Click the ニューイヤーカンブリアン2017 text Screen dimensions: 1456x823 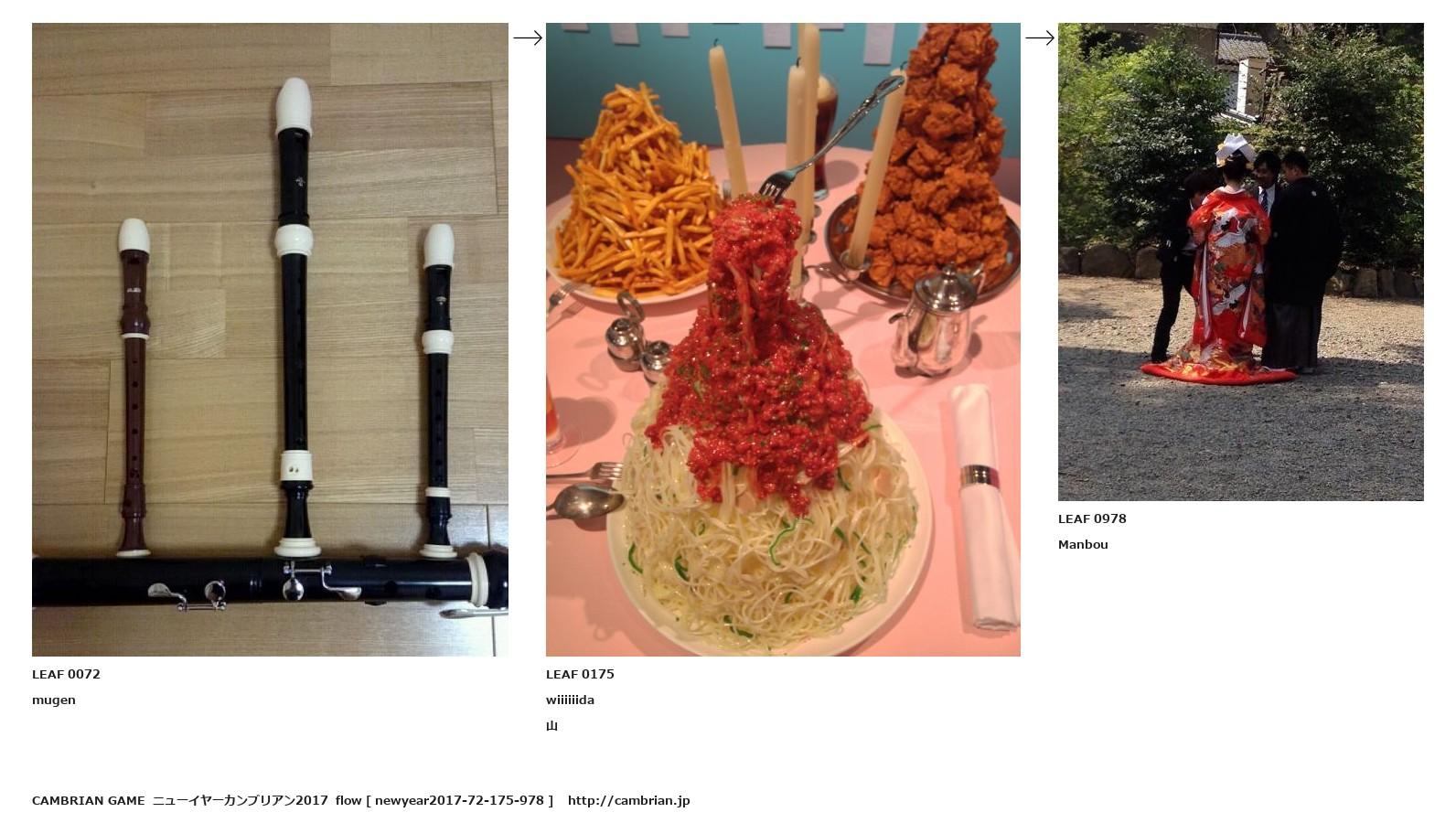click(x=241, y=800)
